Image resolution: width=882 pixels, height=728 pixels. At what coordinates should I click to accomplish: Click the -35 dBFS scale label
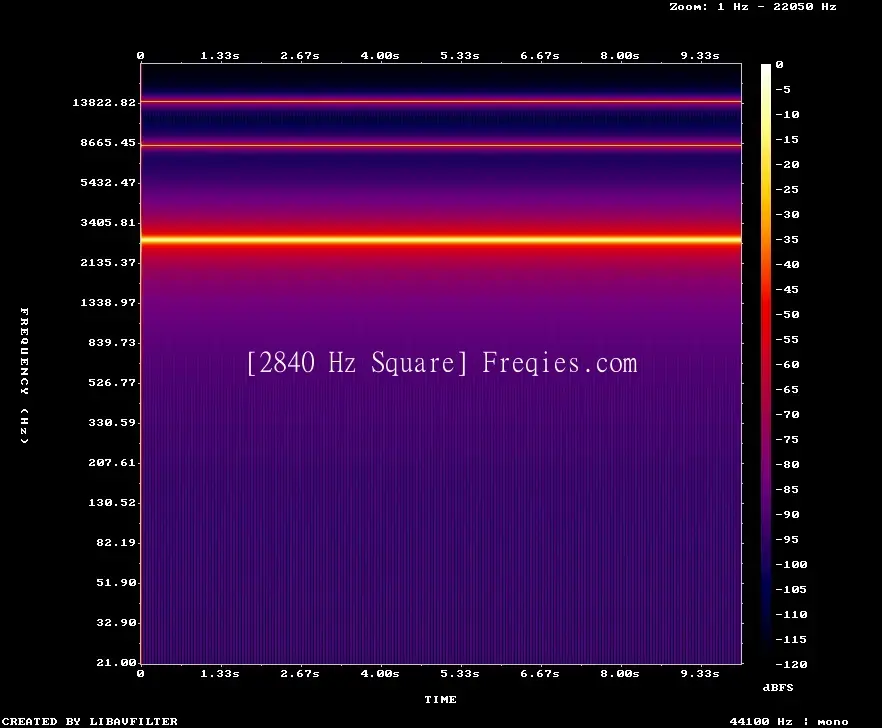(x=787, y=240)
